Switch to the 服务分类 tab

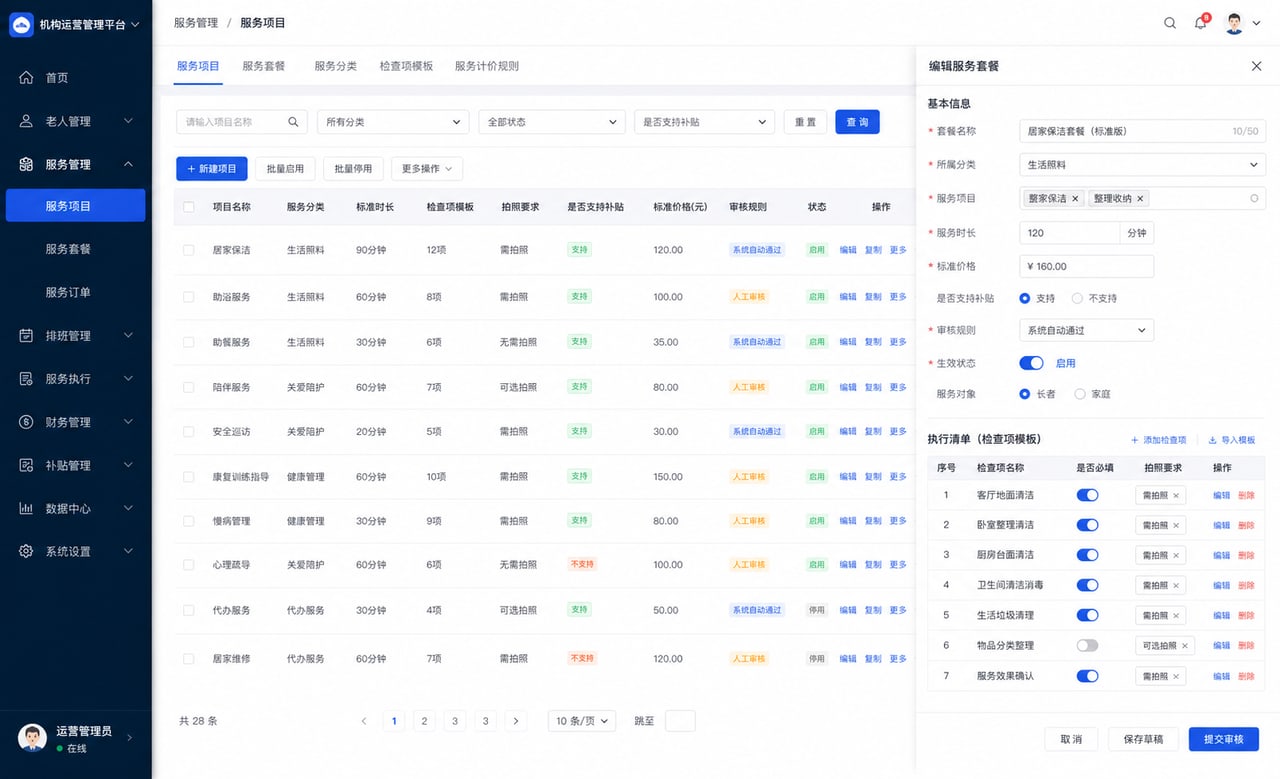[x=336, y=66]
